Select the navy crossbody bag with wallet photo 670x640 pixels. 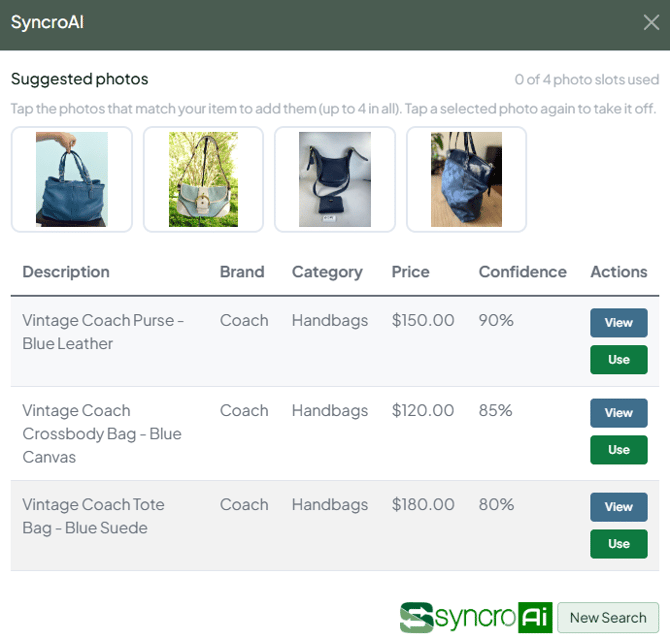(x=335, y=179)
